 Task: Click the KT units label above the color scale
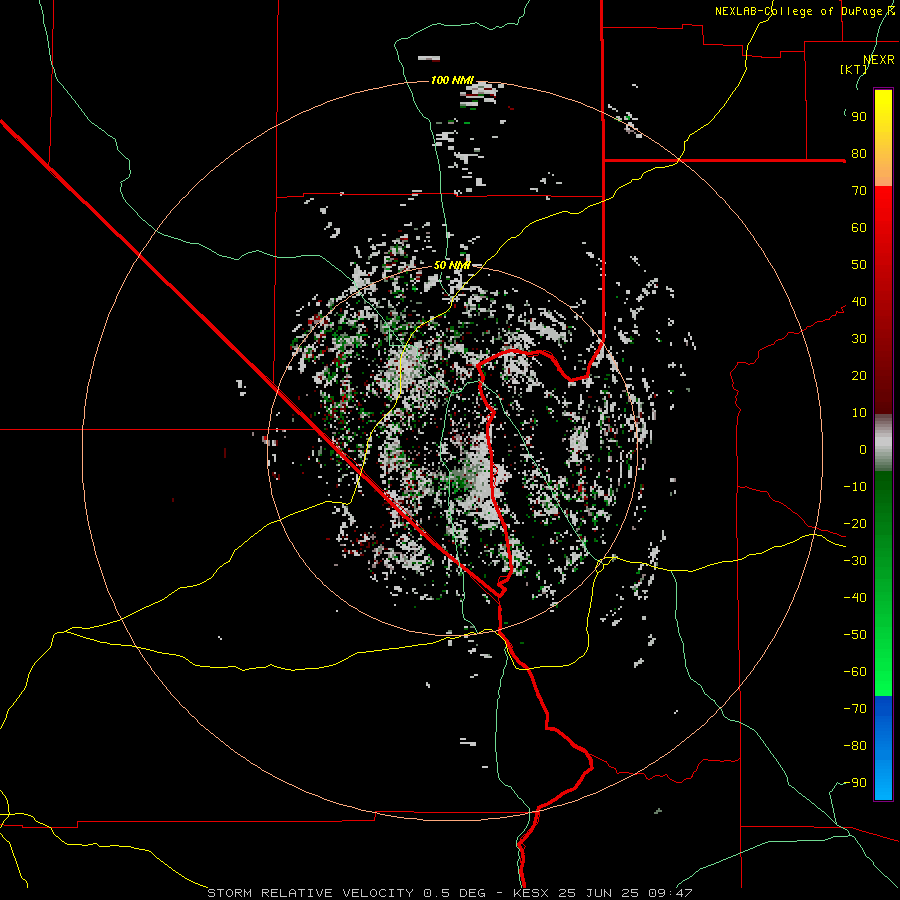pyautogui.click(x=854, y=69)
